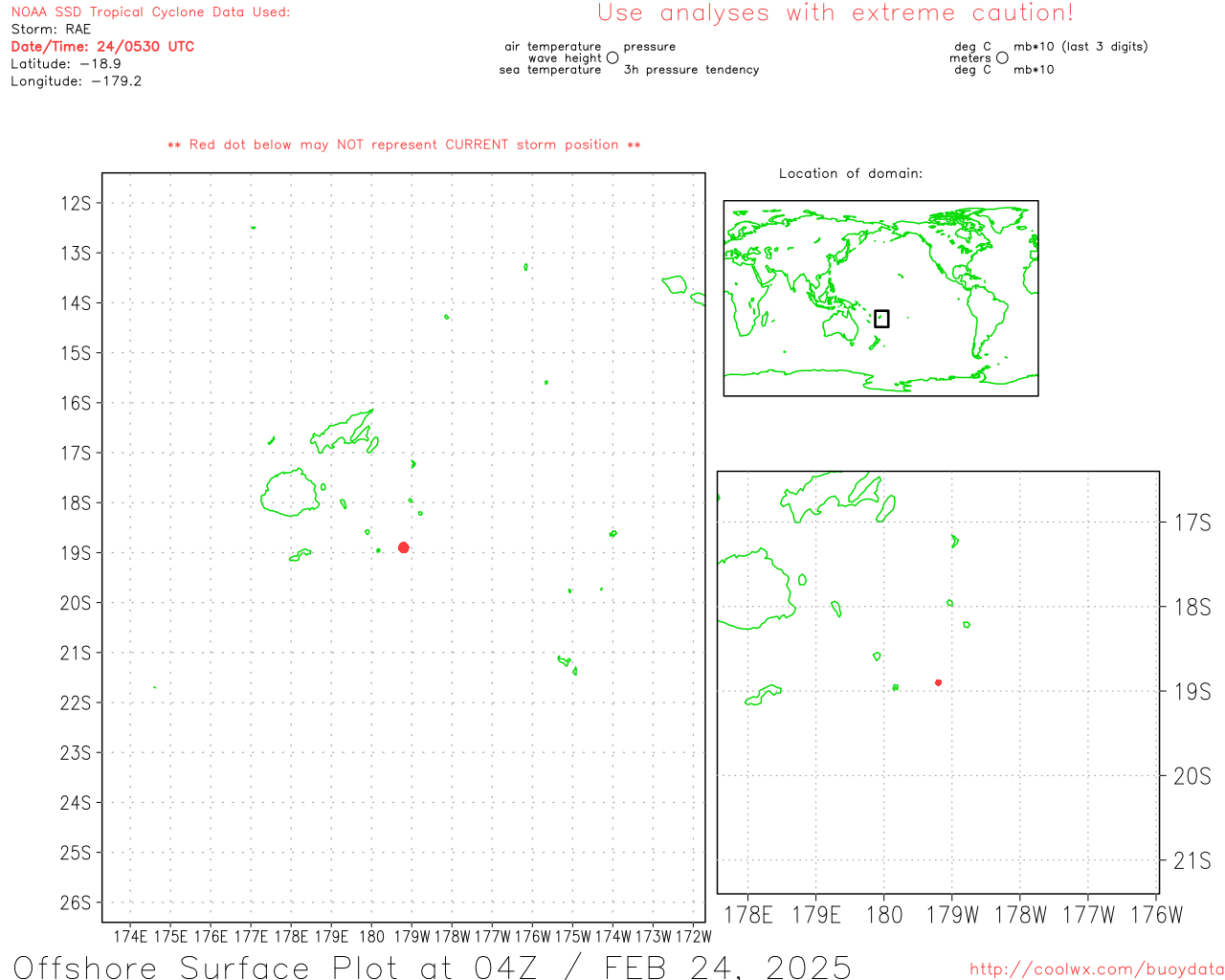Screen dimensions: 1225x980
Task: Click the '172W' longitude label on main map
Action: coord(694,936)
